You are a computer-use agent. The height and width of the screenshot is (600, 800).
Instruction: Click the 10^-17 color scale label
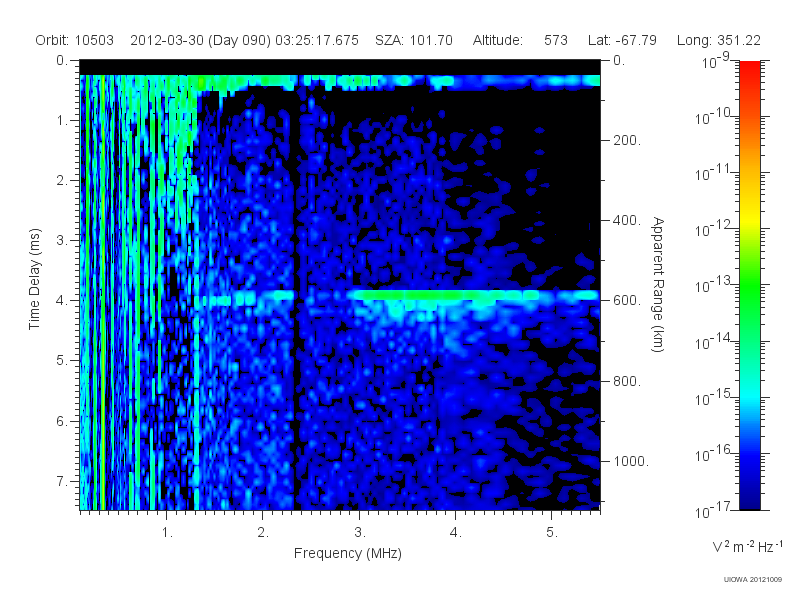point(714,510)
